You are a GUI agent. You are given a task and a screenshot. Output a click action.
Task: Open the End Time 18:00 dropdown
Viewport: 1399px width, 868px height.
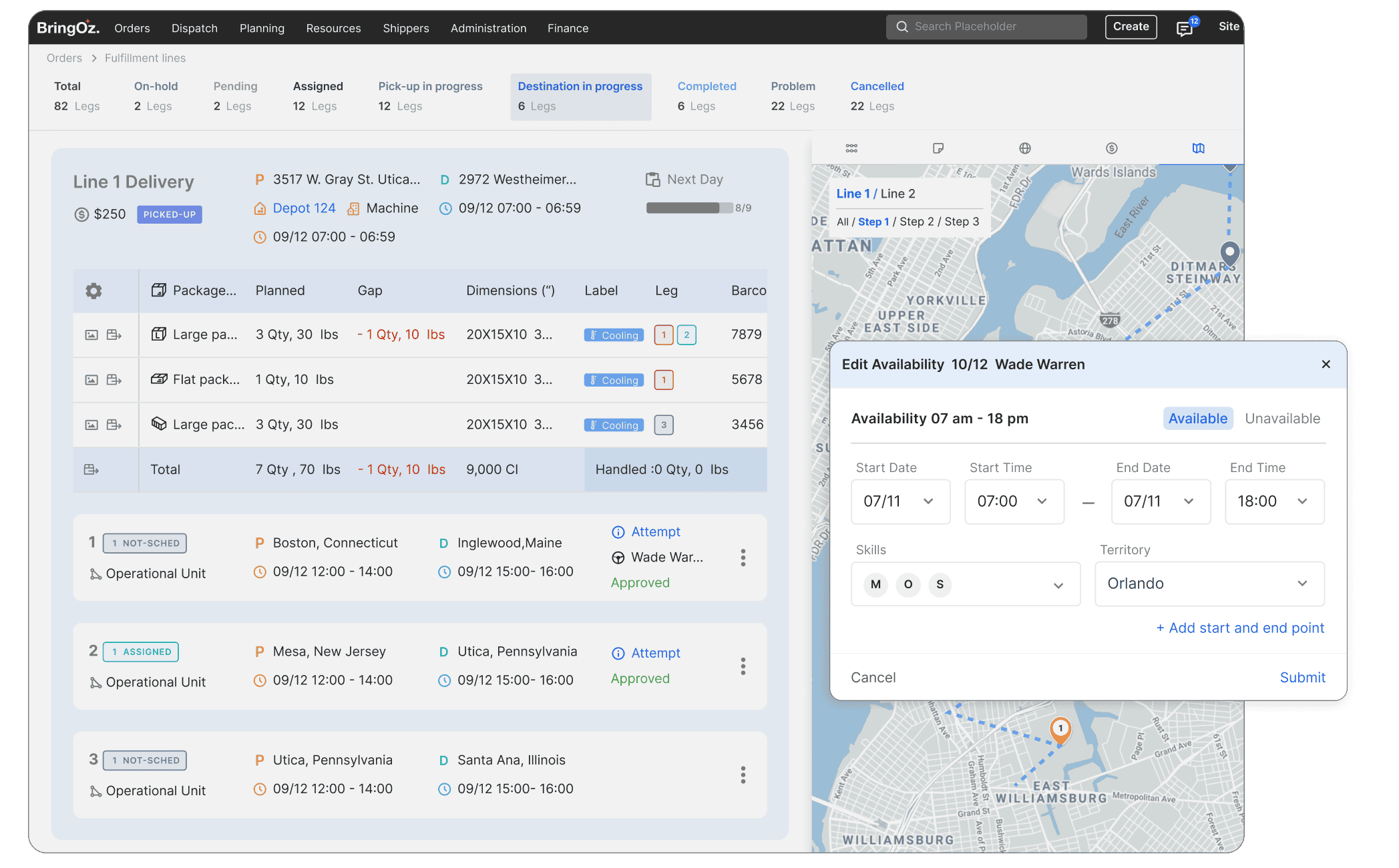point(1274,501)
